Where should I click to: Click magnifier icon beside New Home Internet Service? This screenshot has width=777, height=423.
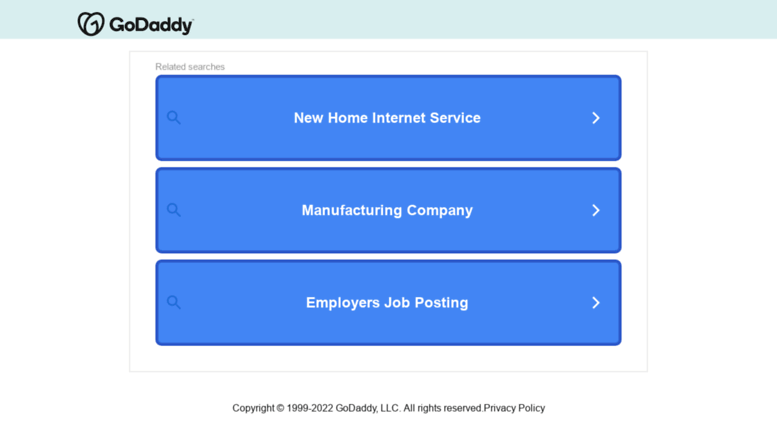[173, 117]
